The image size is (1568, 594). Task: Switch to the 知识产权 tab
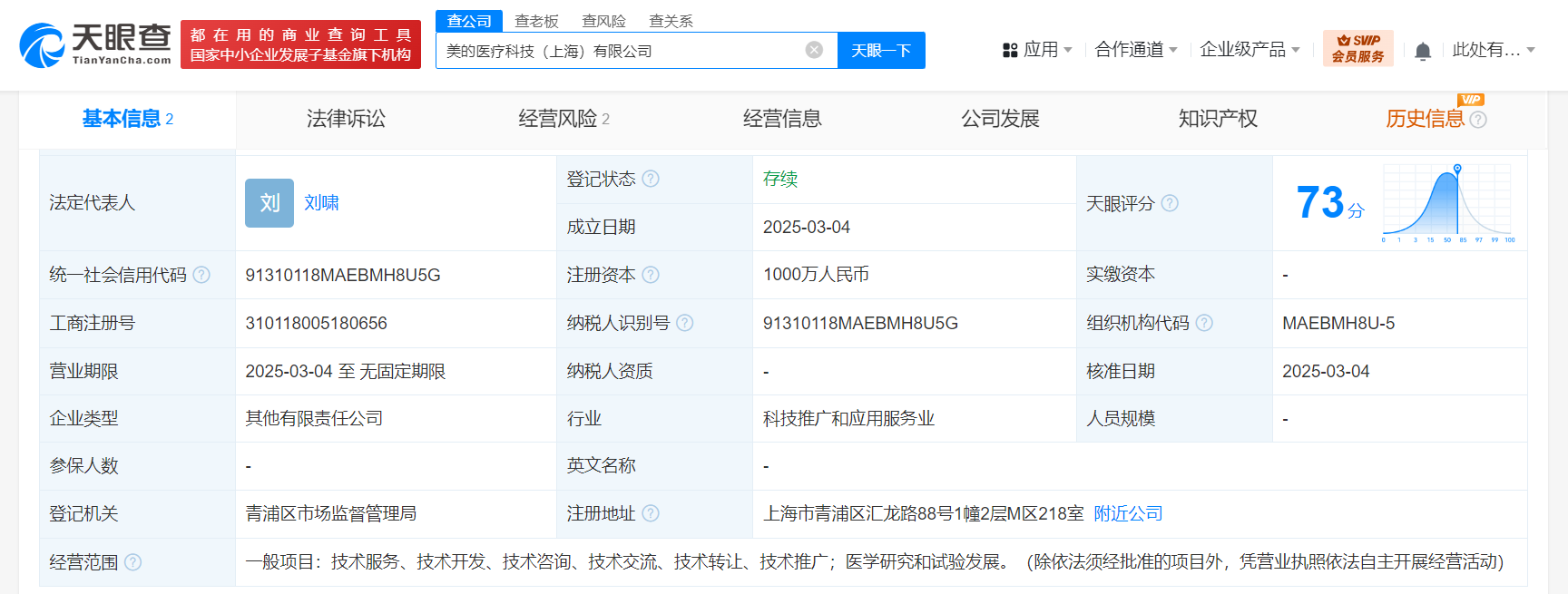point(1218,119)
